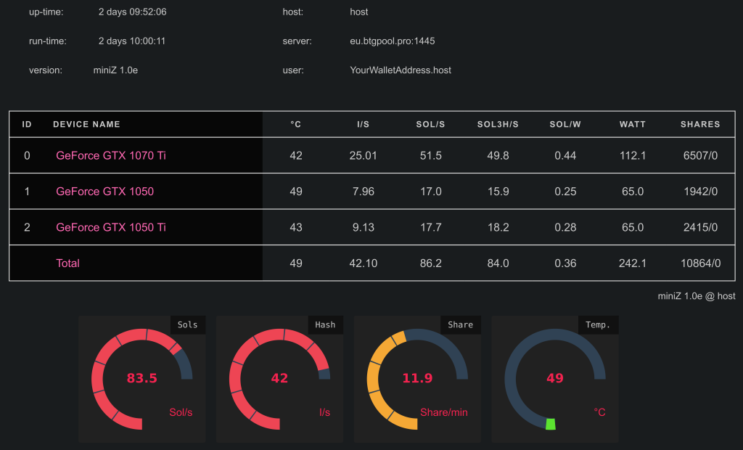Click the SHARES column header
Viewport: 743px width, 450px height.
point(700,124)
